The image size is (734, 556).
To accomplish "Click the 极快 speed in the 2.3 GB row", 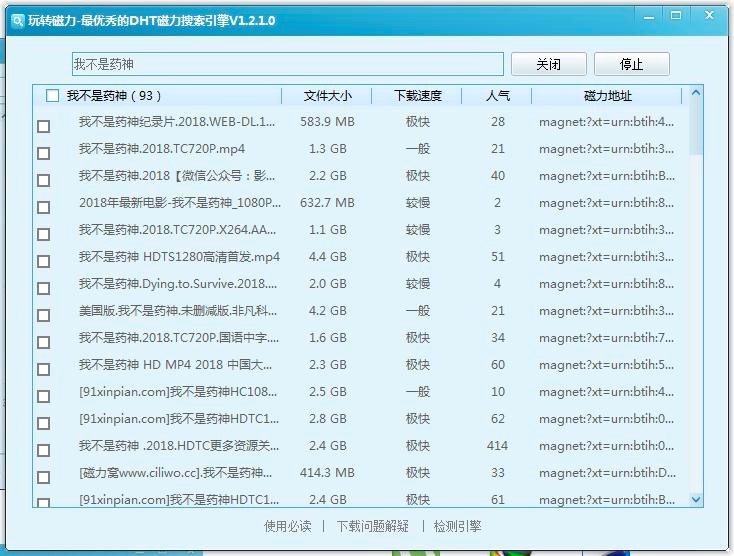I will [x=418, y=365].
